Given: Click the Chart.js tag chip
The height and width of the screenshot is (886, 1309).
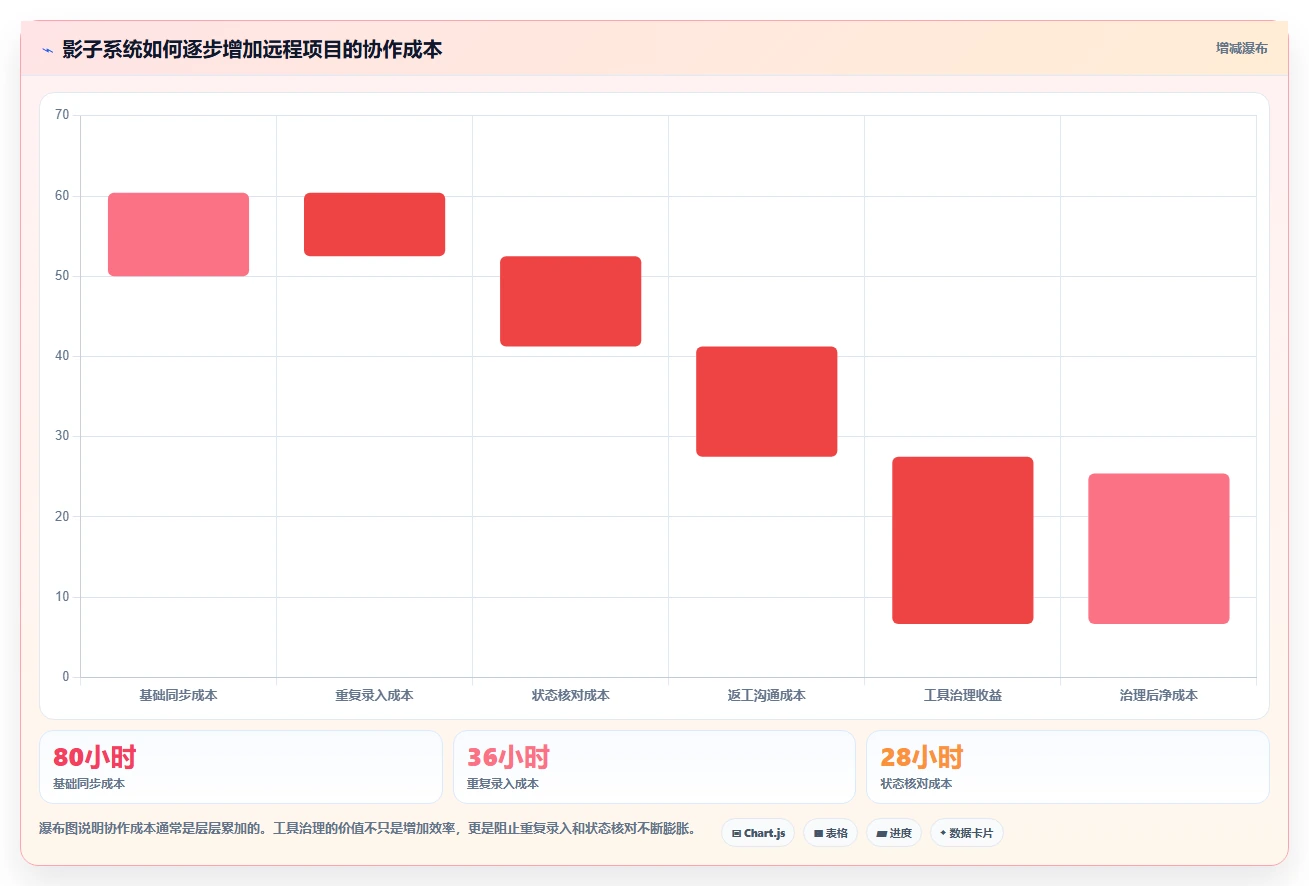Looking at the screenshot, I should (758, 833).
